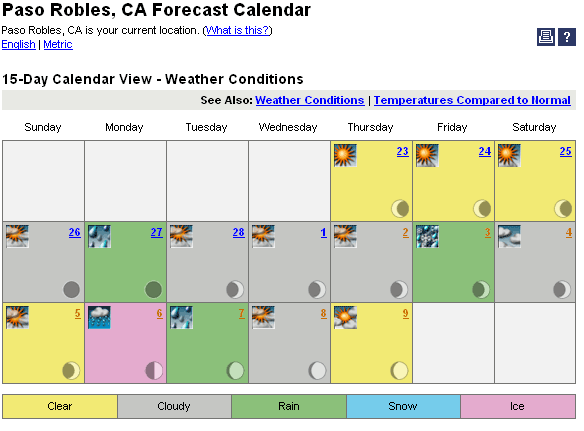584x431 pixels.
Task: Click the yellow Clear legend swatch
Action: [x=60, y=406]
